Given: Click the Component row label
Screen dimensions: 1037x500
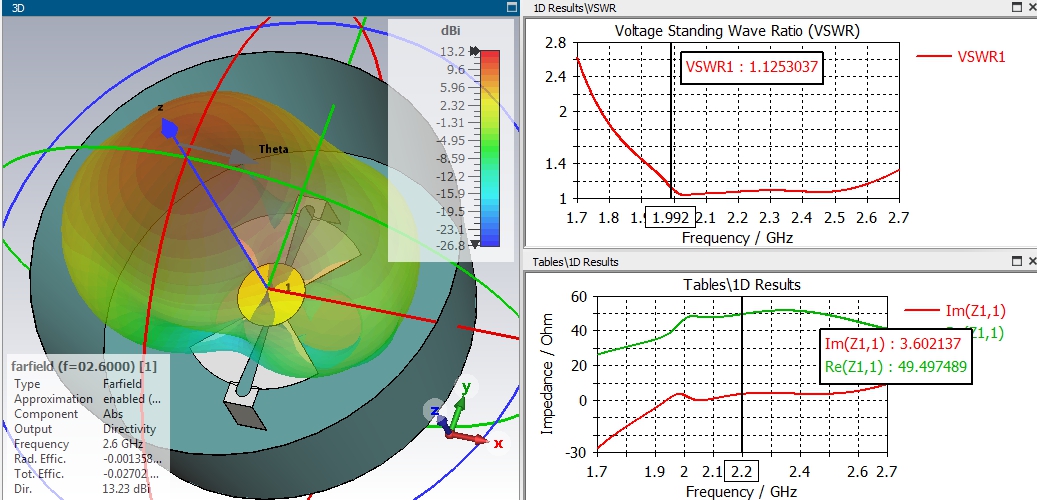Looking at the screenshot, I should coord(46,414).
